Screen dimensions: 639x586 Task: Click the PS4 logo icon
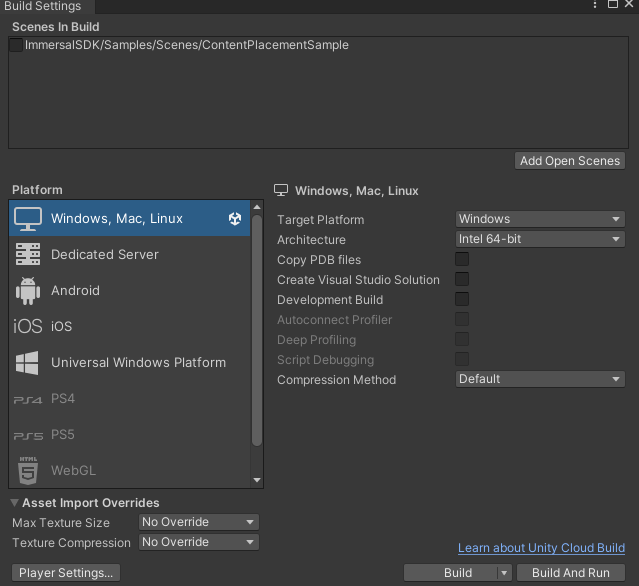(x=28, y=400)
